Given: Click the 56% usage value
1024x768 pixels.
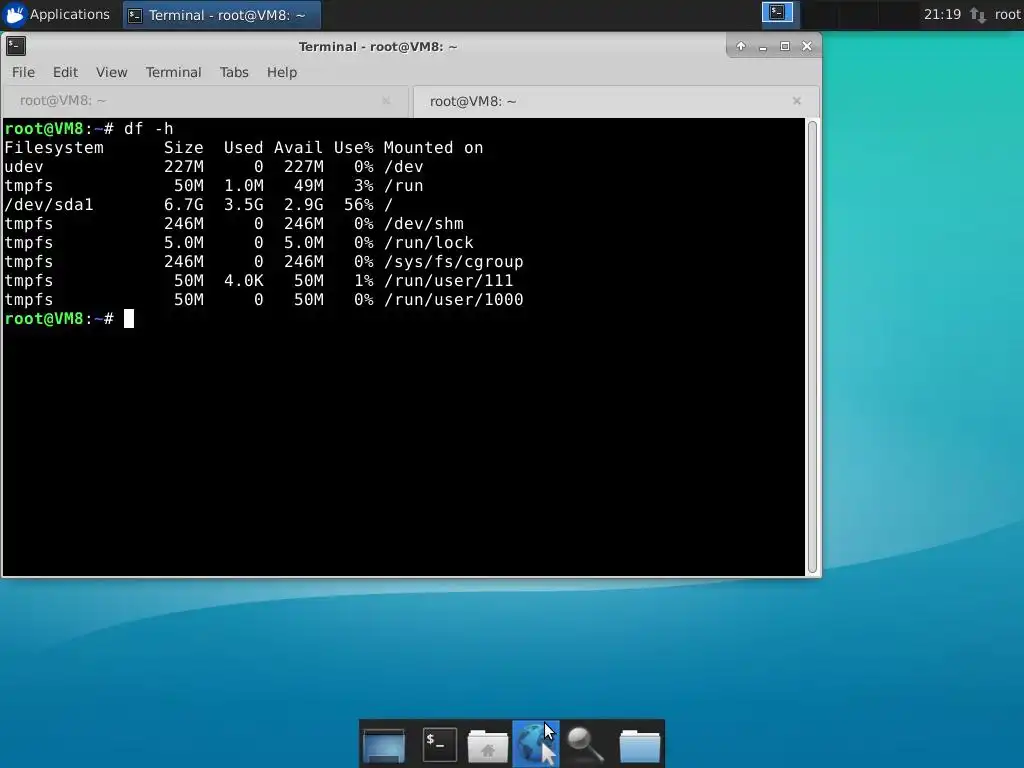Looking at the screenshot, I should [x=359, y=205].
